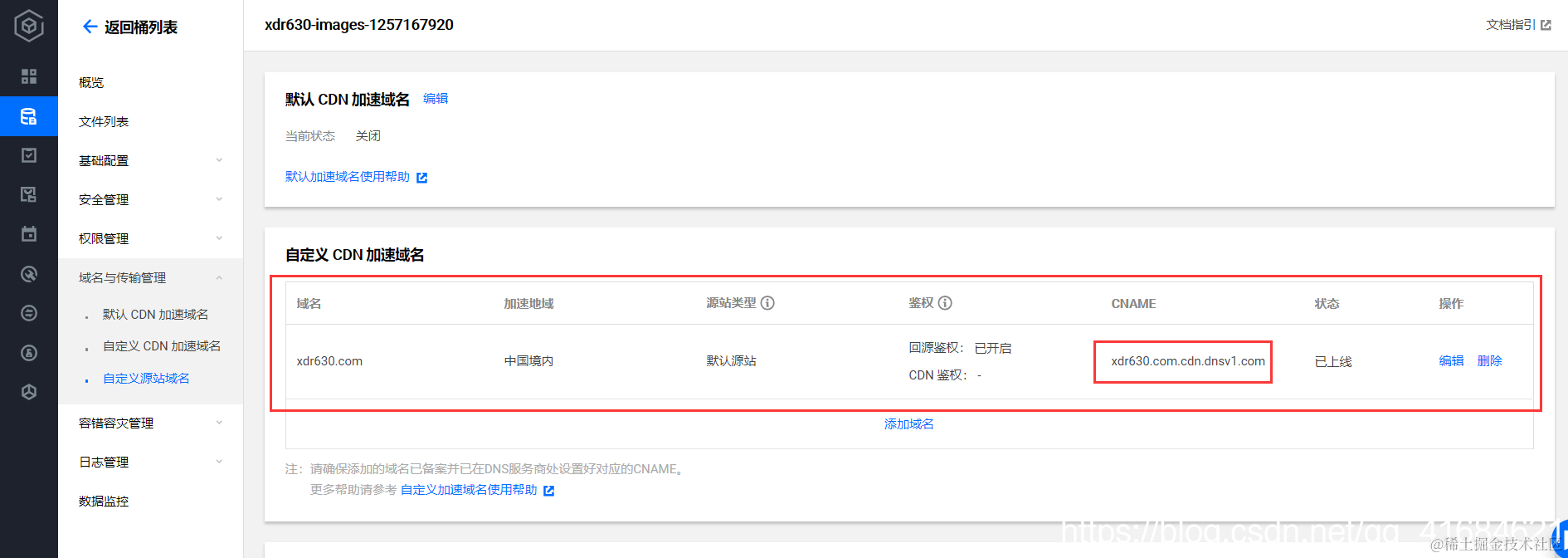Click 编辑 next to 默认 CDN 加速域名 heading
Viewport: 1568px width, 558px height.
[x=436, y=98]
